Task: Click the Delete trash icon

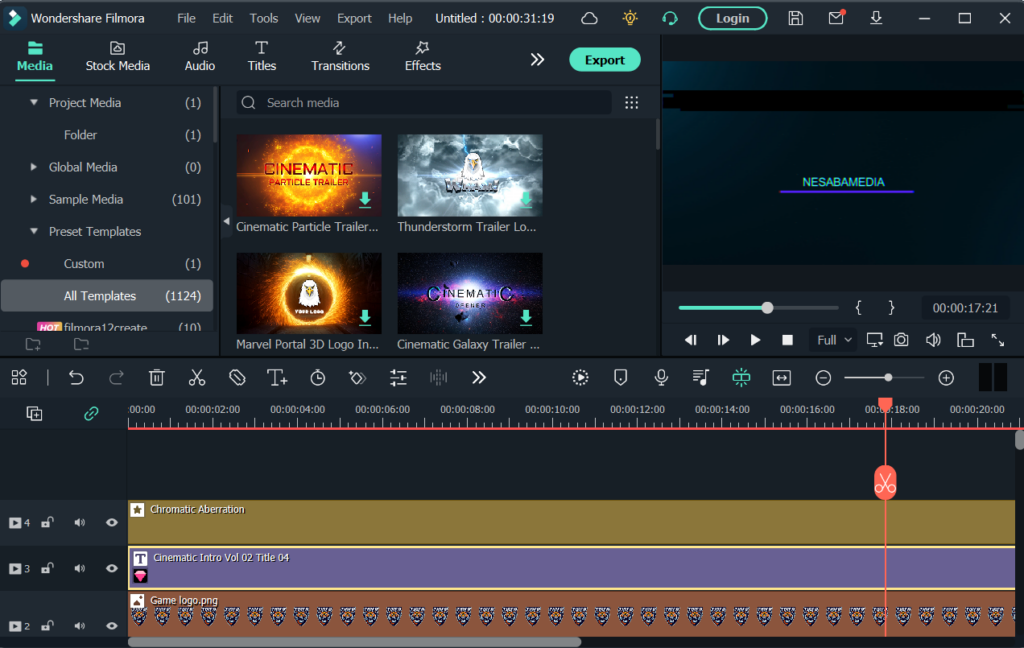Action: pyautogui.click(x=156, y=378)
